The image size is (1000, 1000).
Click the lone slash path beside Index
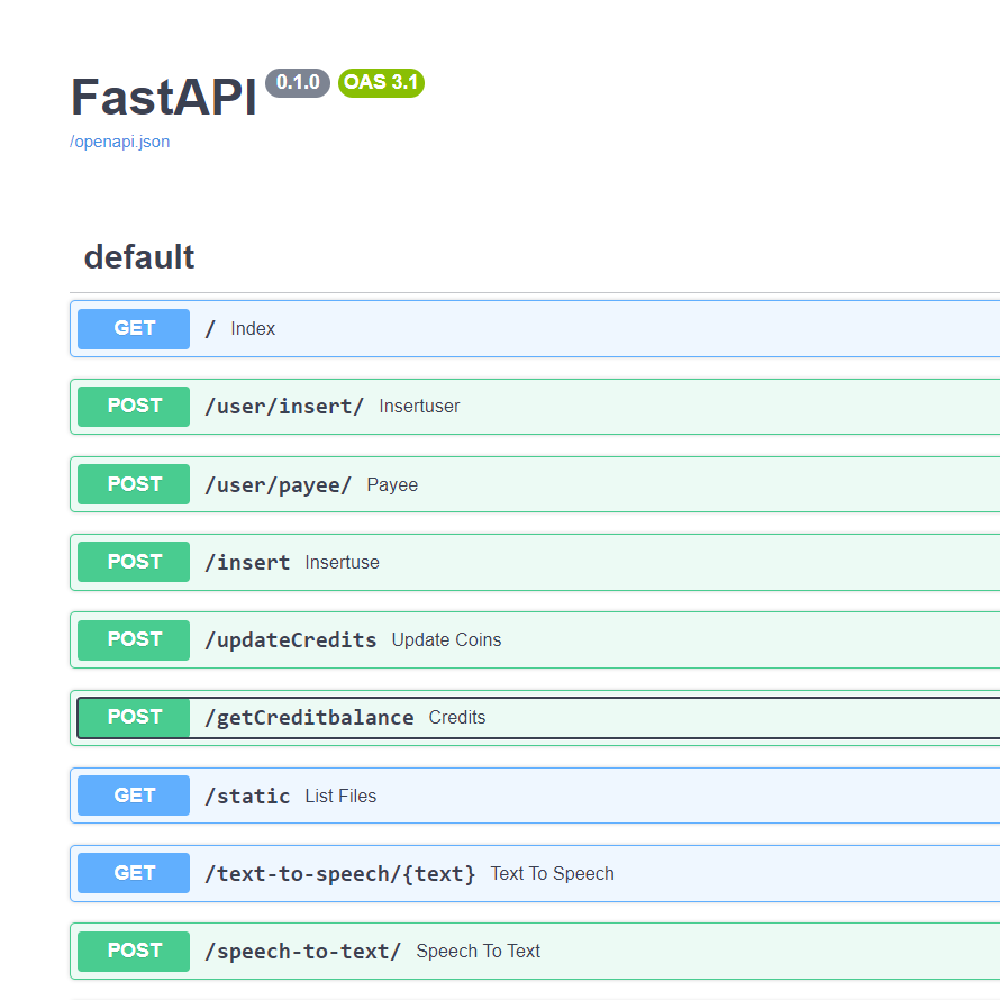(210, 328)
